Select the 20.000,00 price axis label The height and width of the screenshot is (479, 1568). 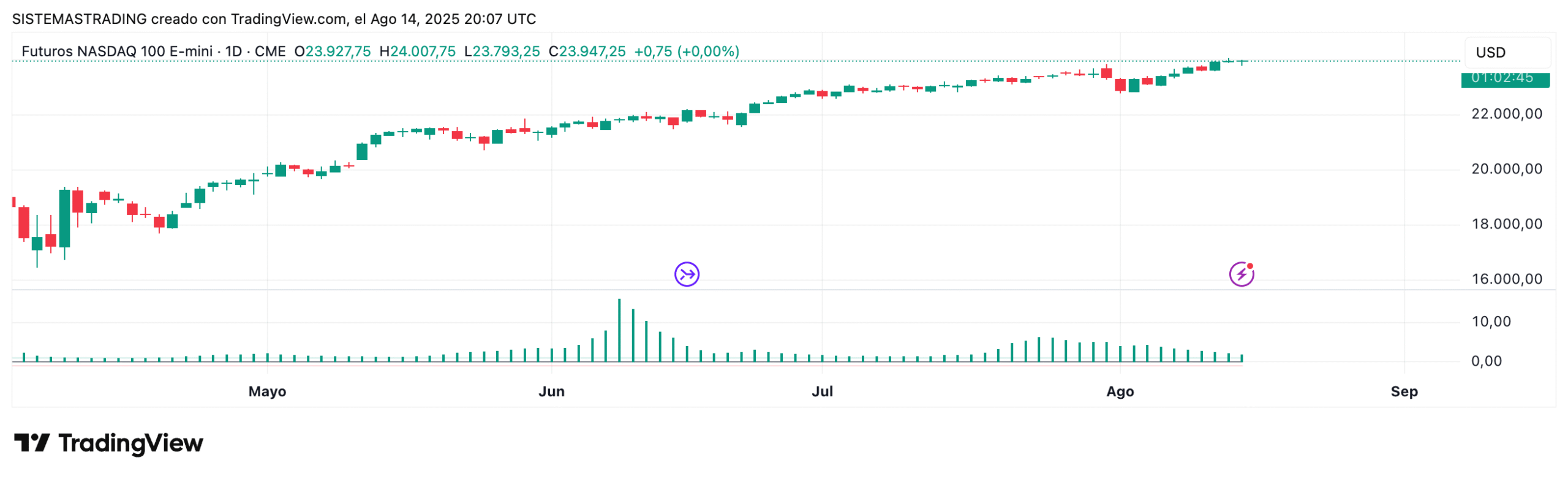pos(1506,169)
